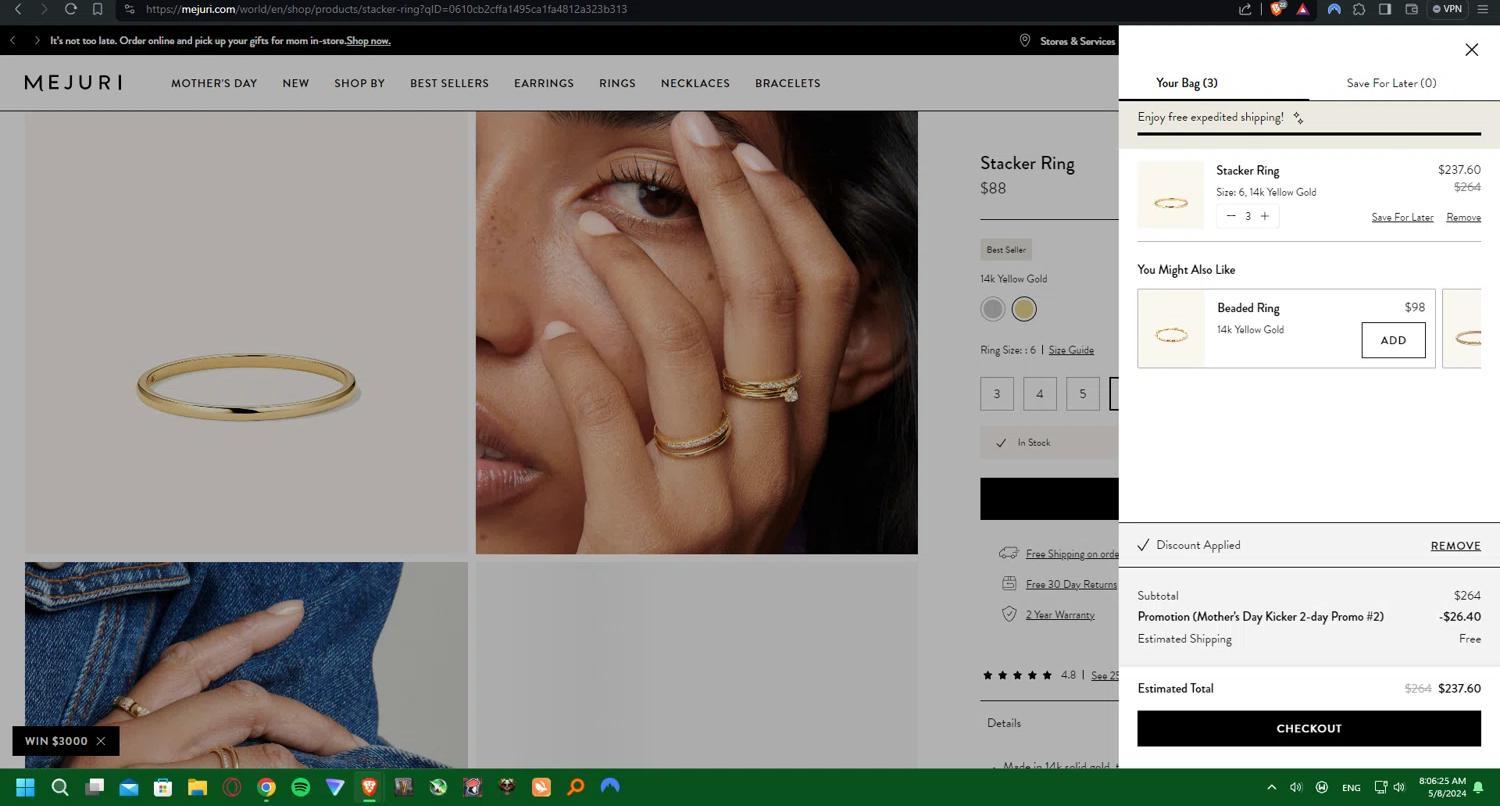
Task: Remove Stacker Ring from bag
Action: pyautogui.click(x=1463, y=217)
